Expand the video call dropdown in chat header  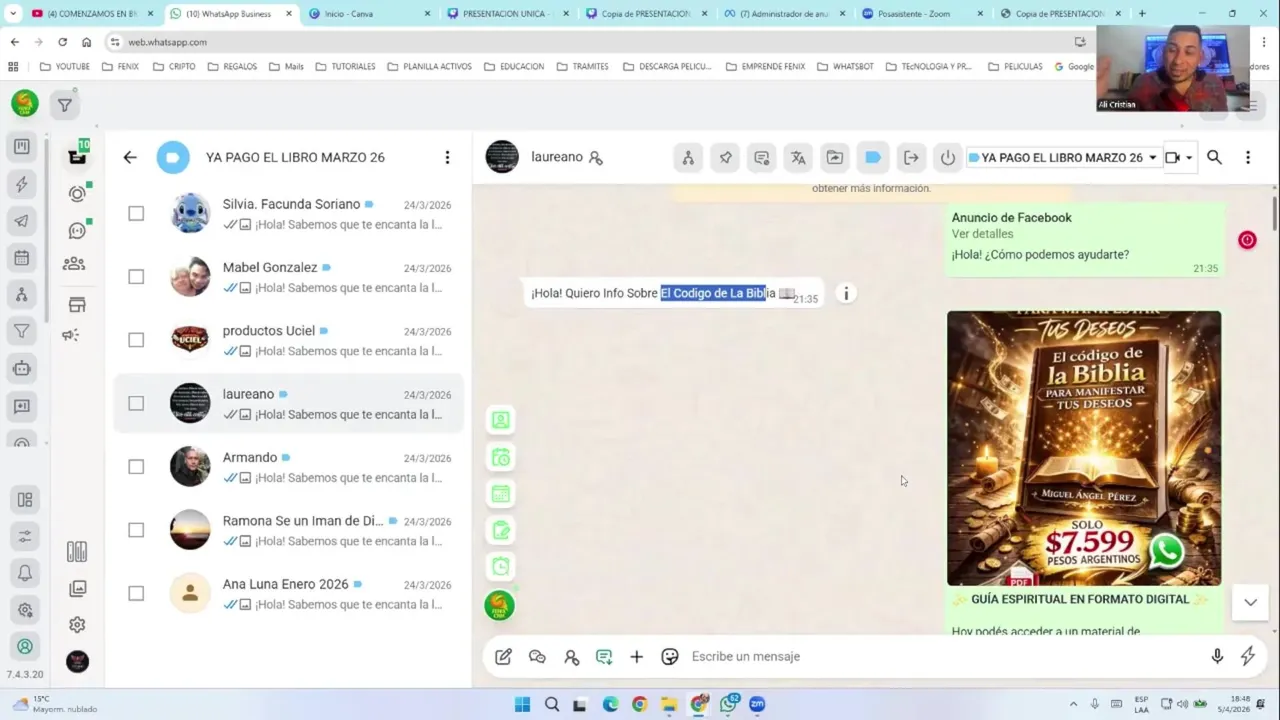click(1189, 158)
